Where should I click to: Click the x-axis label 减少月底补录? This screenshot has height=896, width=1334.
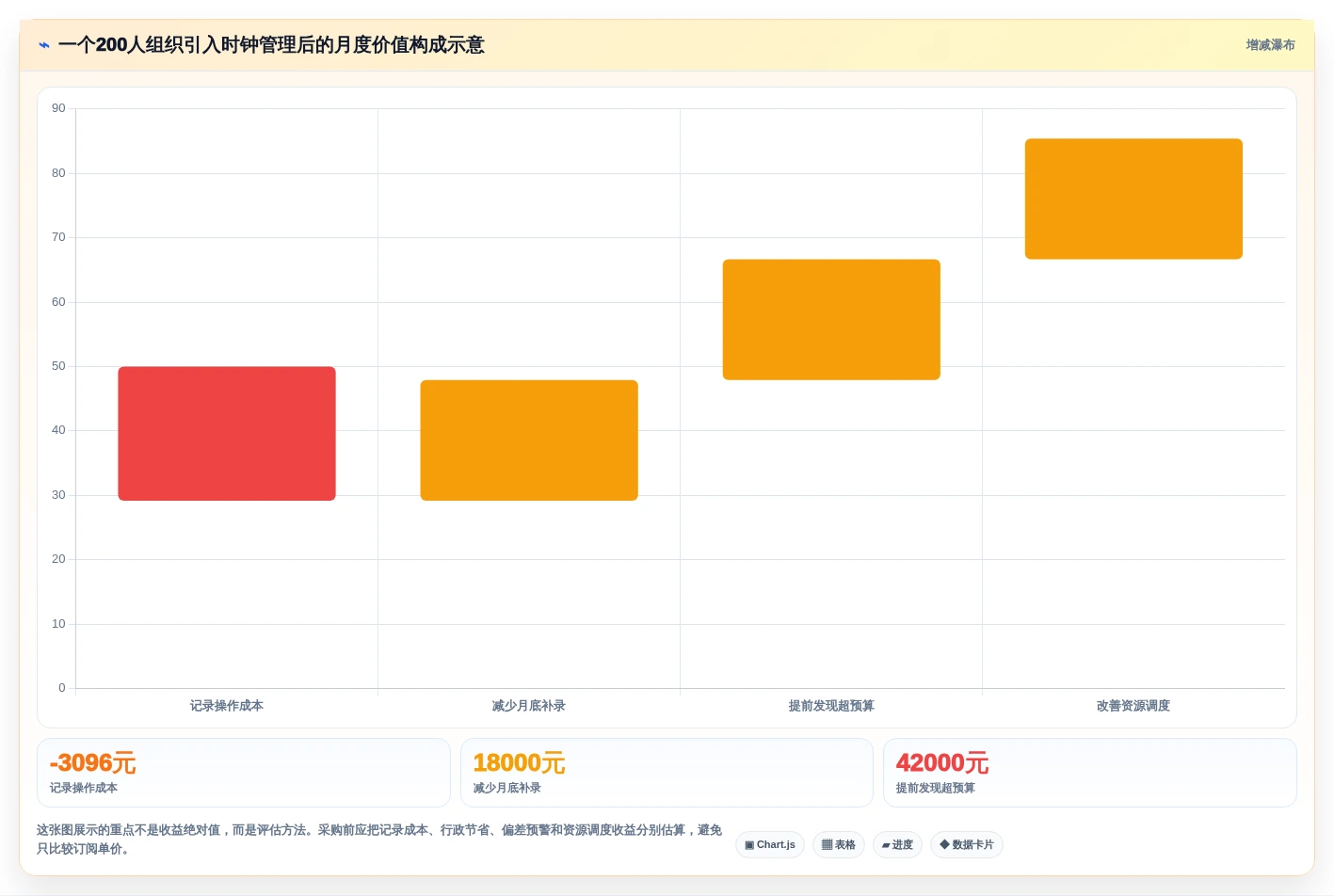point(529,706)
